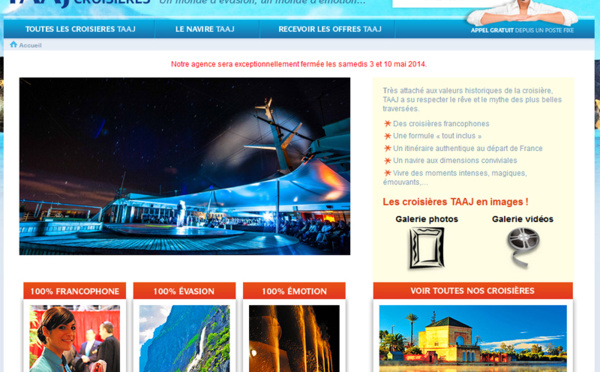Click the TAAJ Croisières logo

click(78, 3)
